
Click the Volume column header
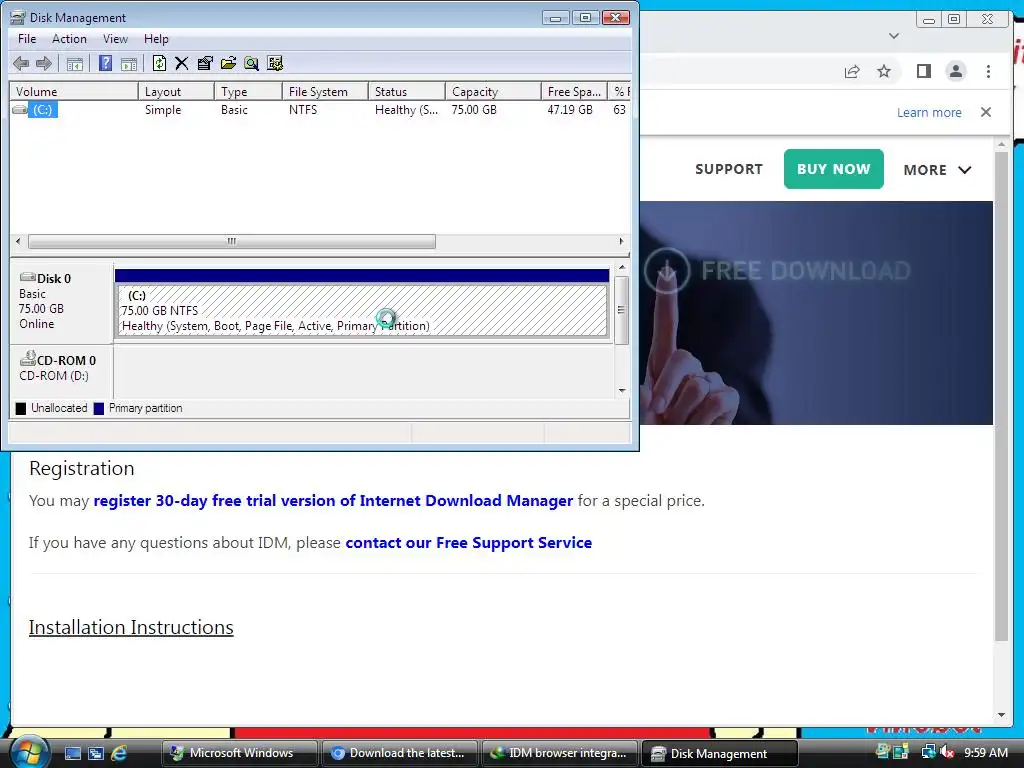point(74,91)
